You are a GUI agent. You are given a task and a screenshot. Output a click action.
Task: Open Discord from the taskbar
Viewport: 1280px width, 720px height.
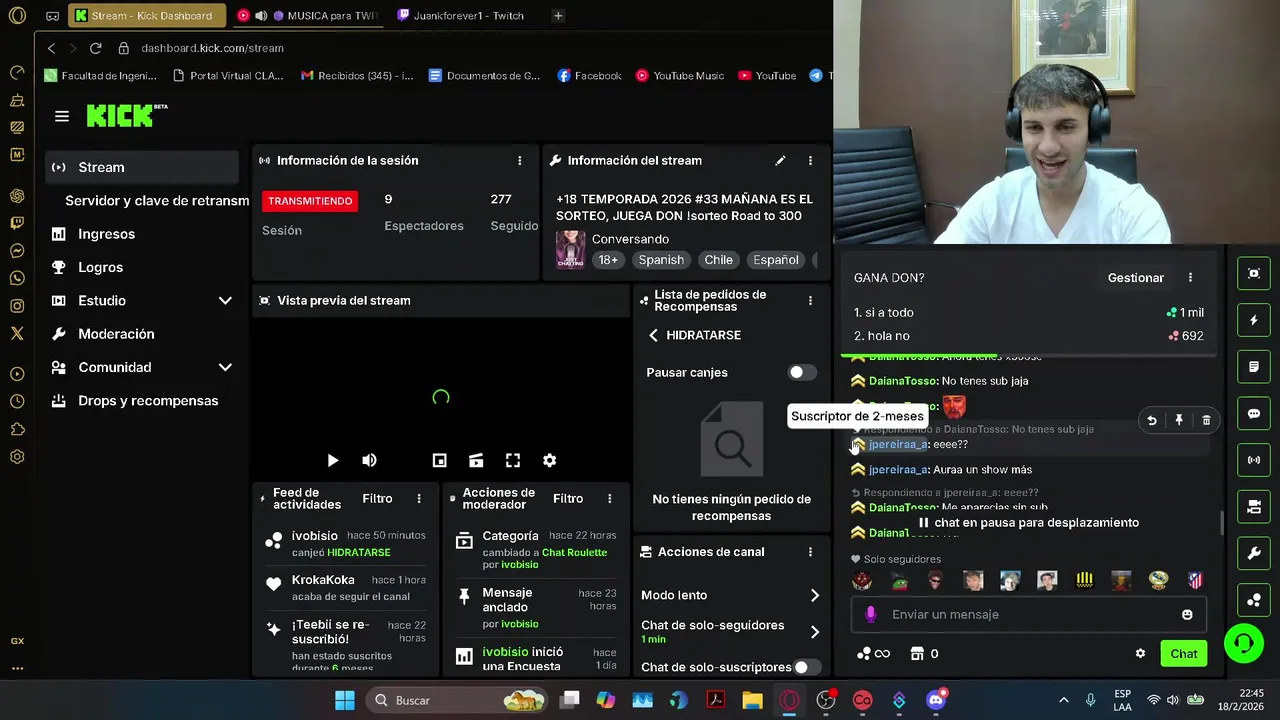click(x=936, y=700)
